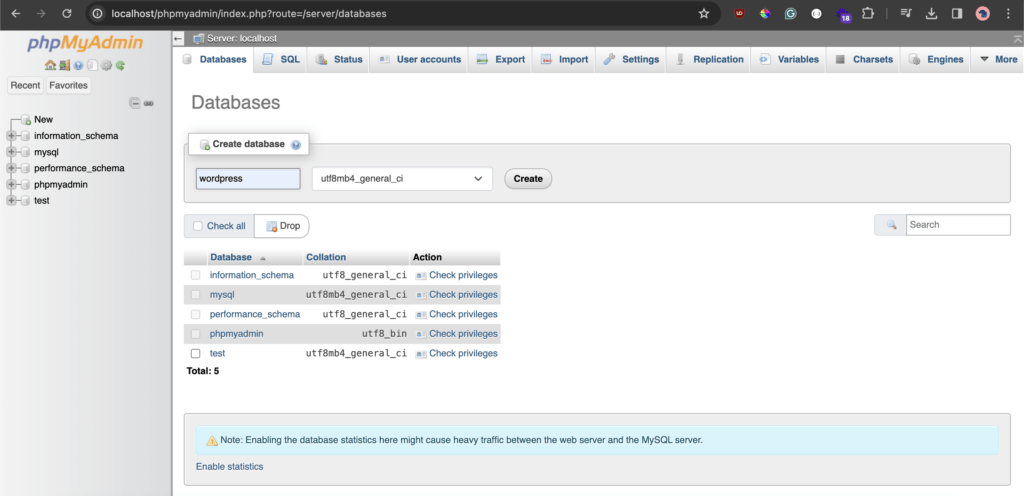Click the uBlock Origin extension icon
Screen dimensions: 1024x496
click(739, 13)
